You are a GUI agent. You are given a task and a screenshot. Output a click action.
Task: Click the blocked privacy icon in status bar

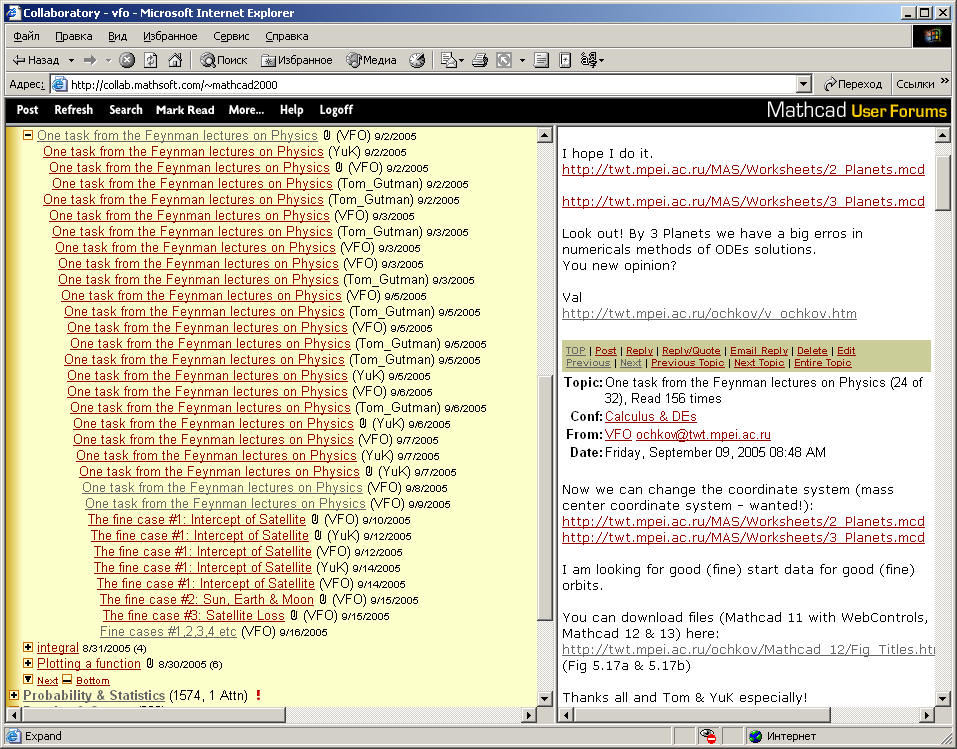709,736
